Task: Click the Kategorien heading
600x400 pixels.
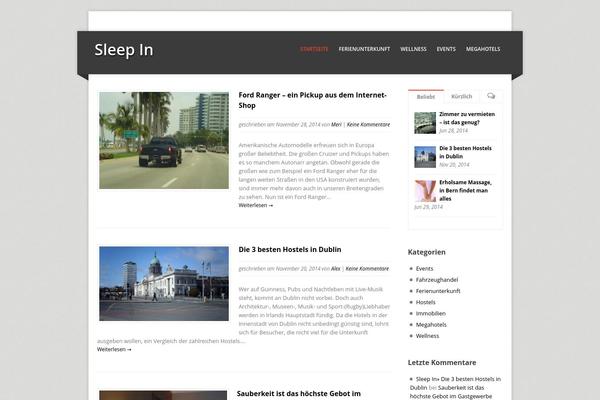Action: coord(427,252)
